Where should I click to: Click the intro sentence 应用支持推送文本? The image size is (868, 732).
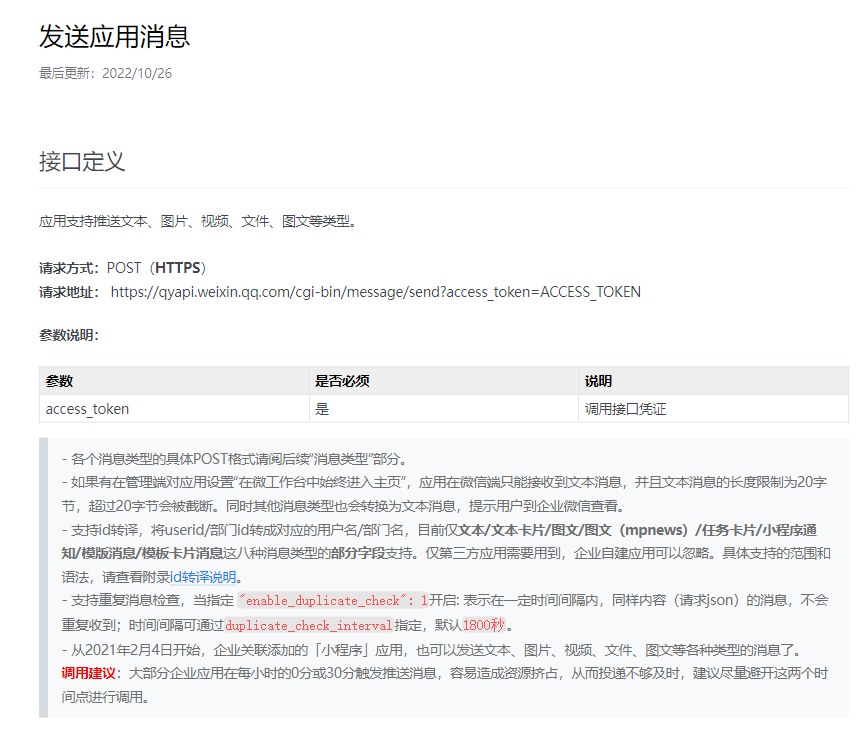(197, 221)
